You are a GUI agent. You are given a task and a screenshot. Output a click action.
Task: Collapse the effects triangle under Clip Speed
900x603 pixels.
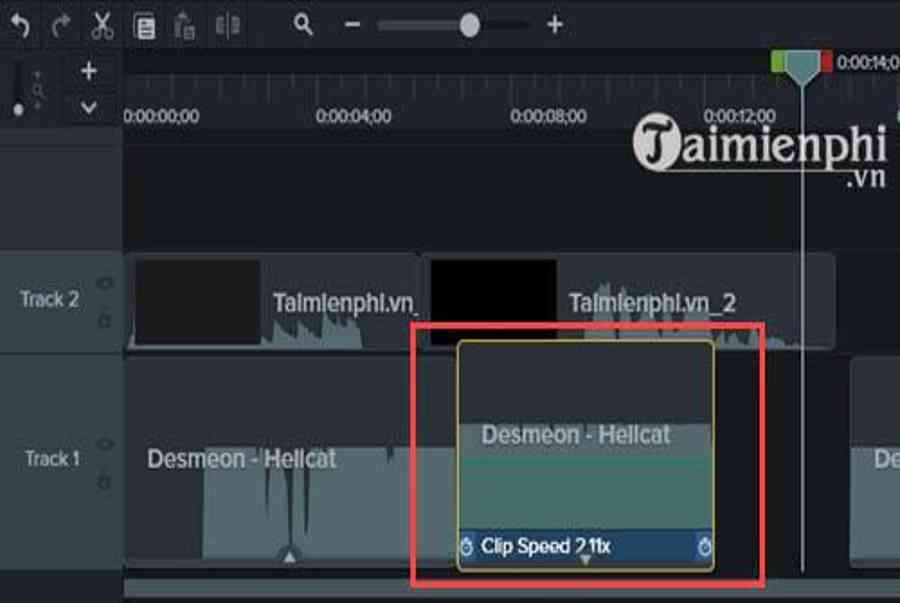[585, 559]
